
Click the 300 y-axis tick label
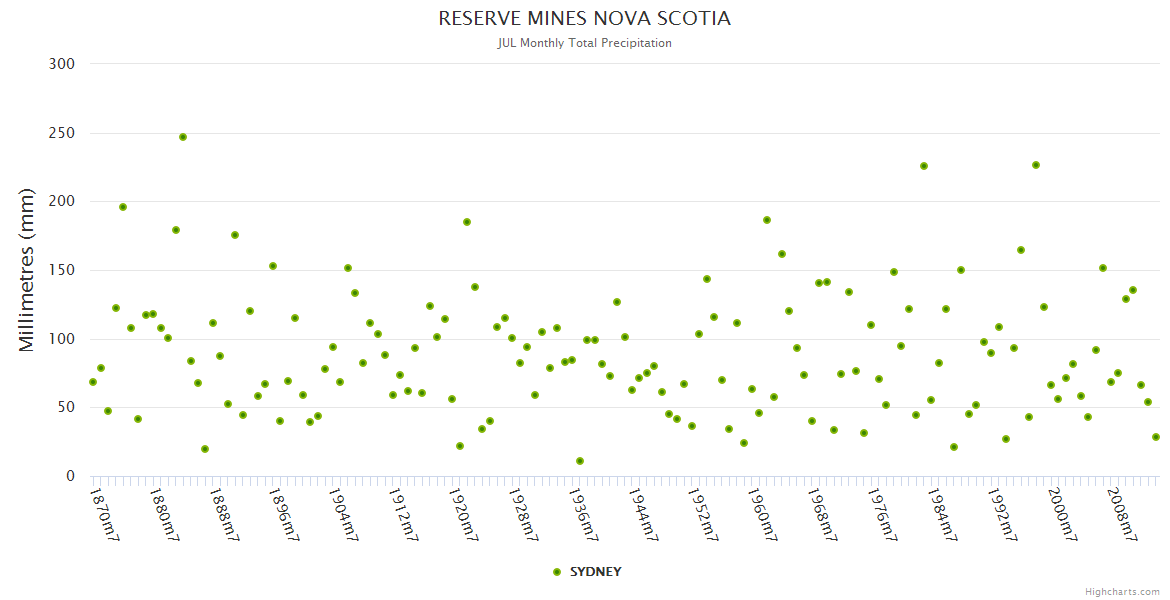tap(62, 64)
